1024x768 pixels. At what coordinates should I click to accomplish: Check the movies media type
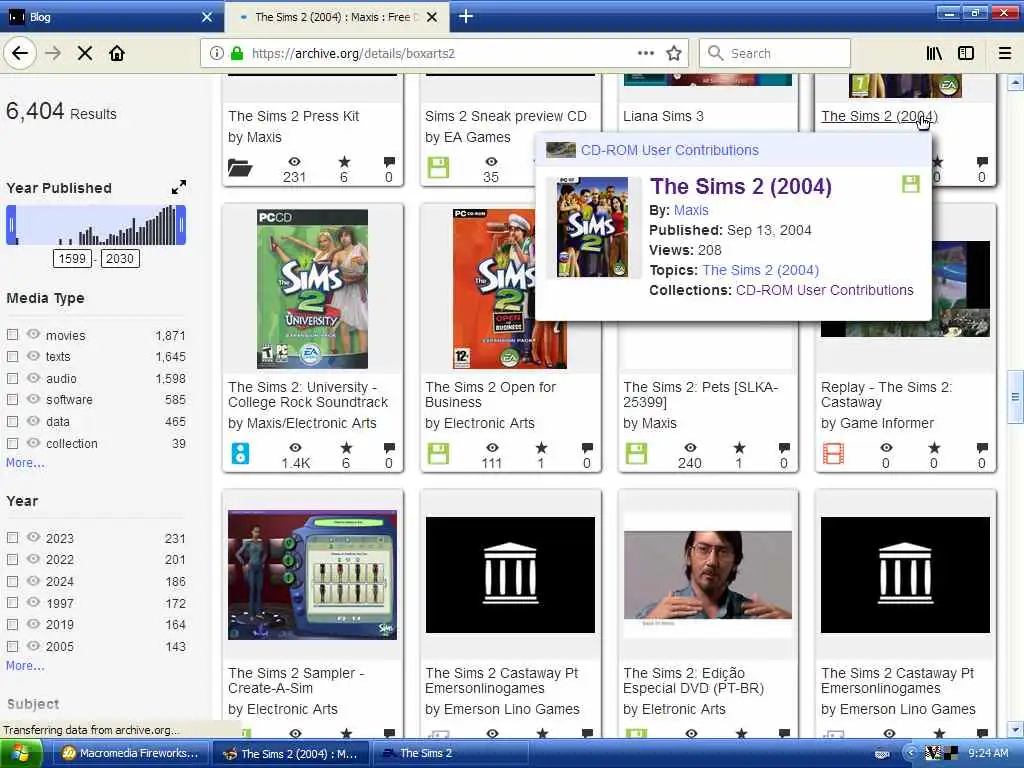click(12, 335)
